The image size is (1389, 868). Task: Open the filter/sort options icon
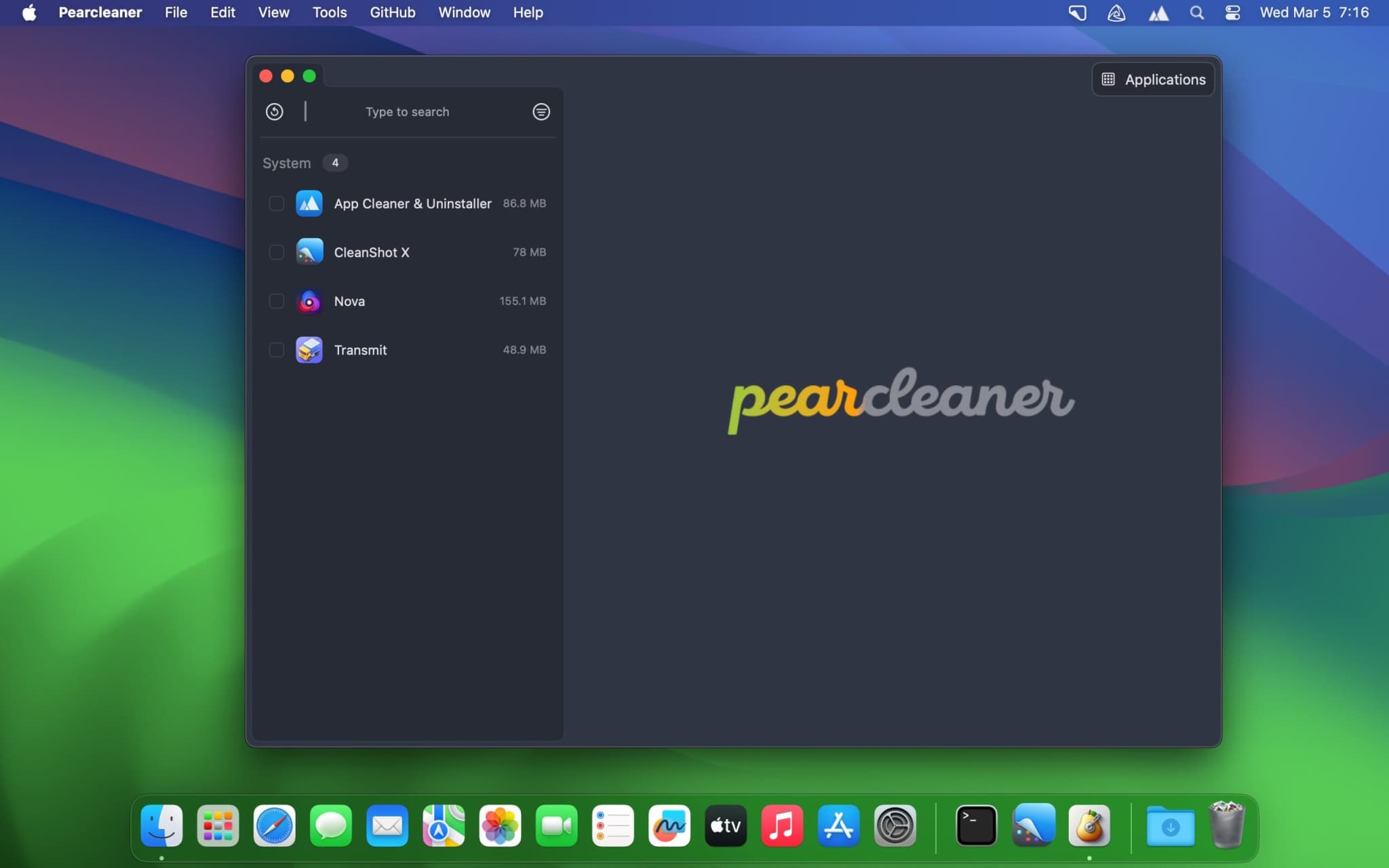[541, 112]
